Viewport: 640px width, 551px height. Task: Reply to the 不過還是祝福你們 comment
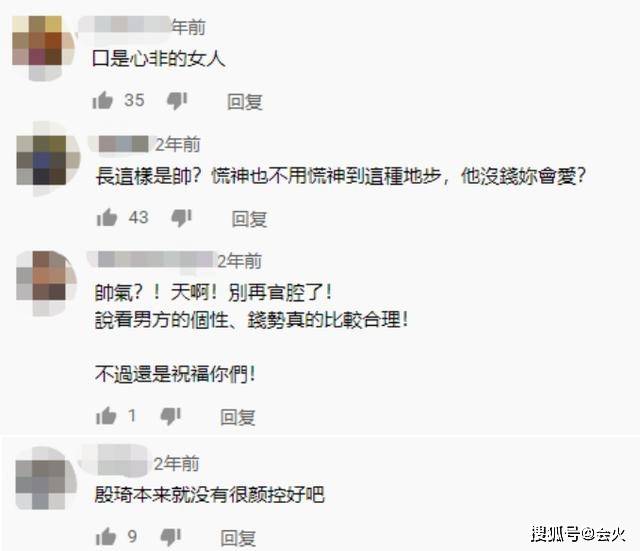(x=238, y=417)
